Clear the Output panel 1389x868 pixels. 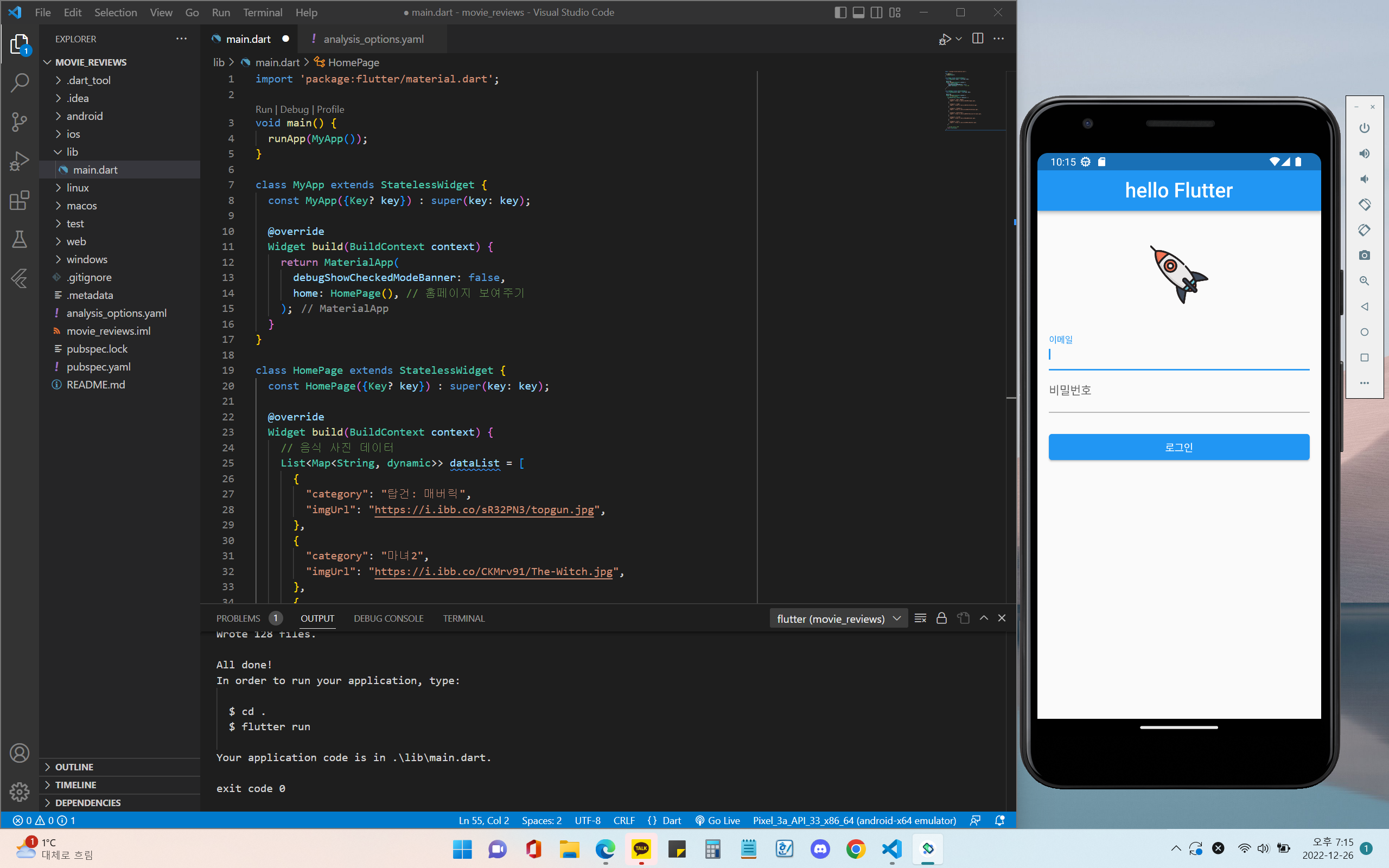click(x=920, y=618)
